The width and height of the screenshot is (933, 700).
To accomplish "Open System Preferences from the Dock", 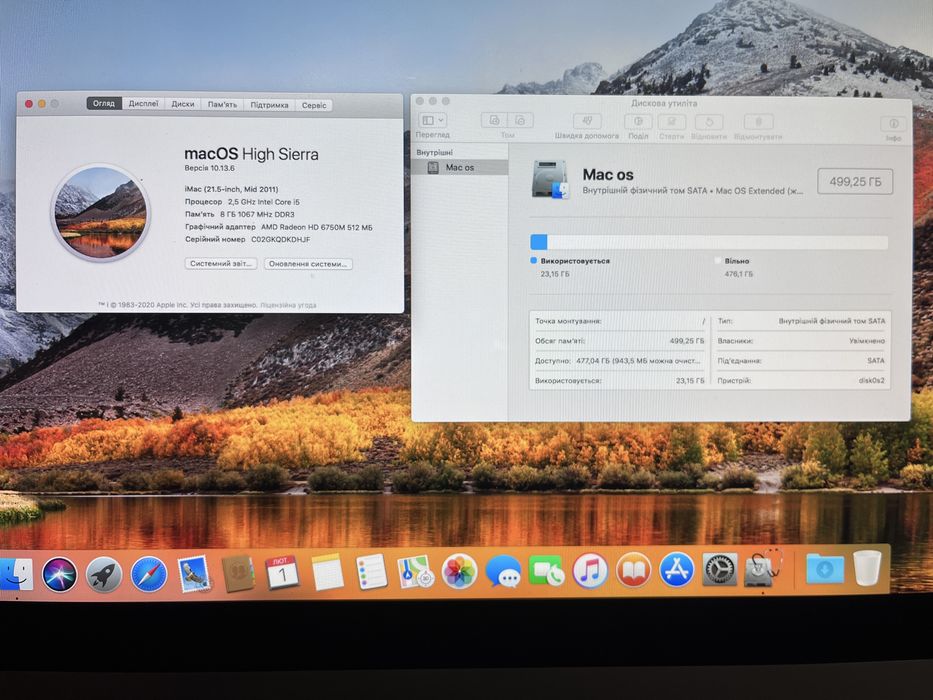I will click(720, 569).
